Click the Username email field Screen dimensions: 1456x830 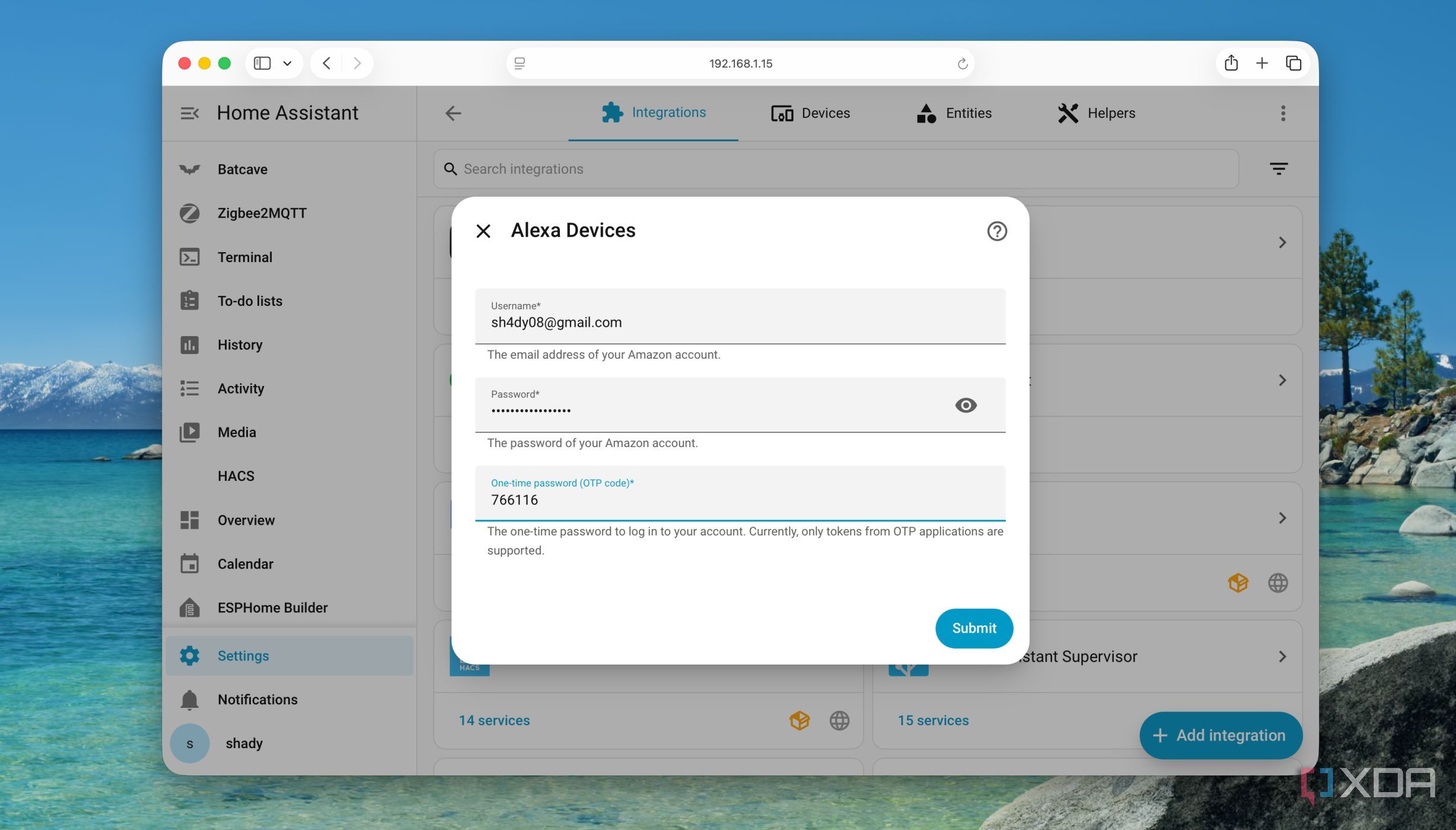tap(740, 316)
